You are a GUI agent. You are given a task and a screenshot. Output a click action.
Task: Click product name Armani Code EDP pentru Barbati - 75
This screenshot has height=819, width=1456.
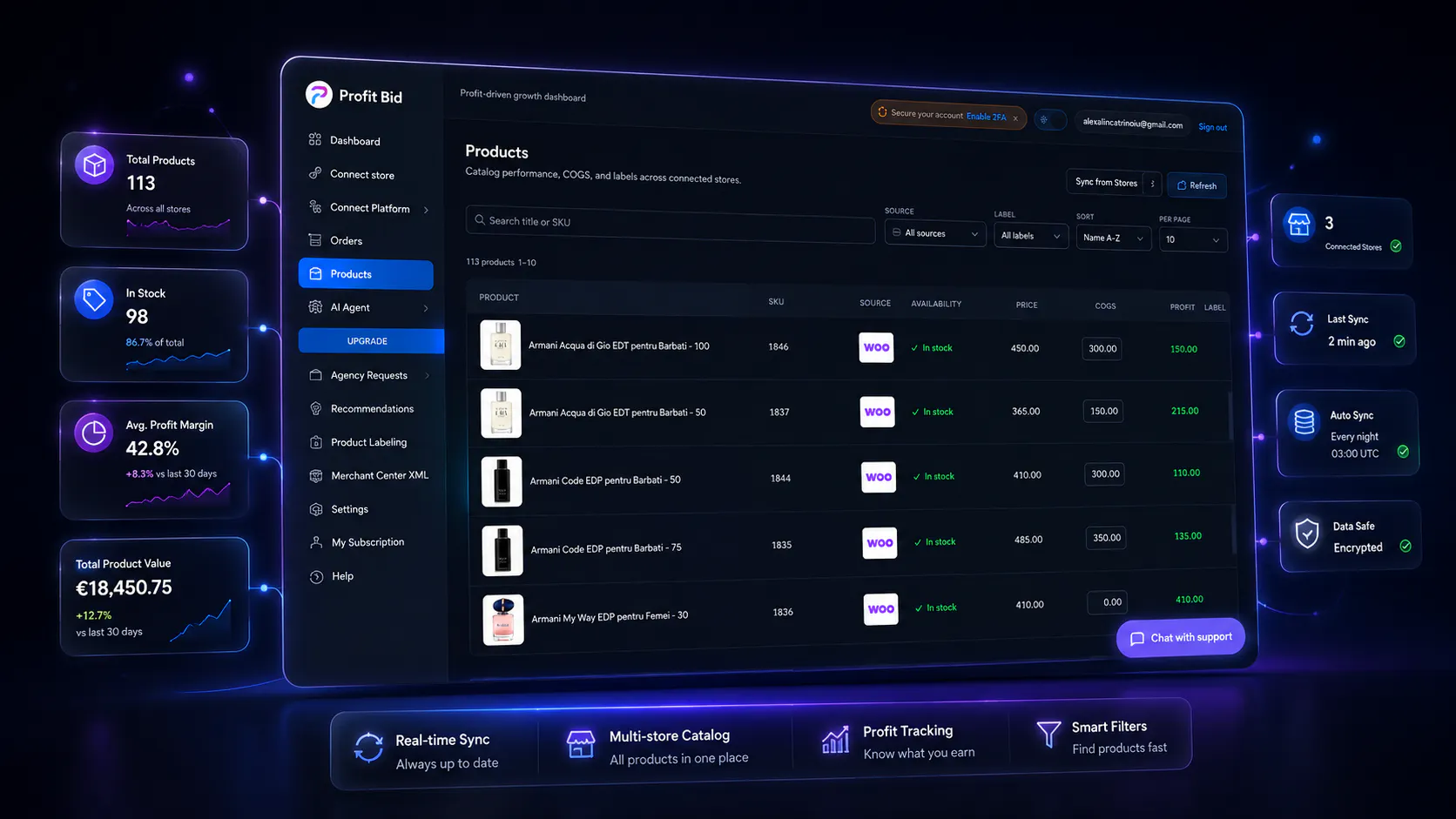(x=606, y=548)
